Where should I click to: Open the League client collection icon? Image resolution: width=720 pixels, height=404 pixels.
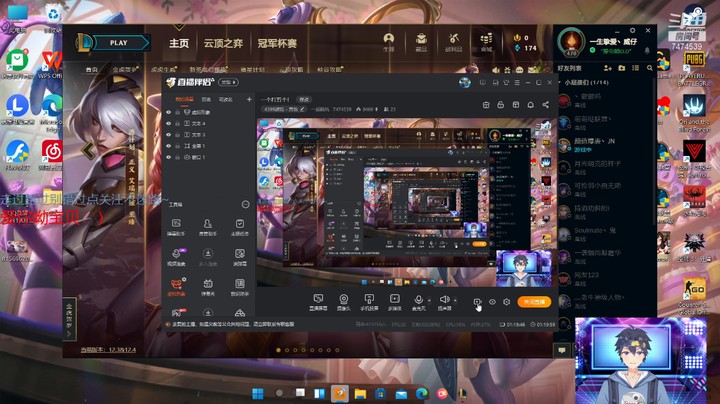(421, 42)
